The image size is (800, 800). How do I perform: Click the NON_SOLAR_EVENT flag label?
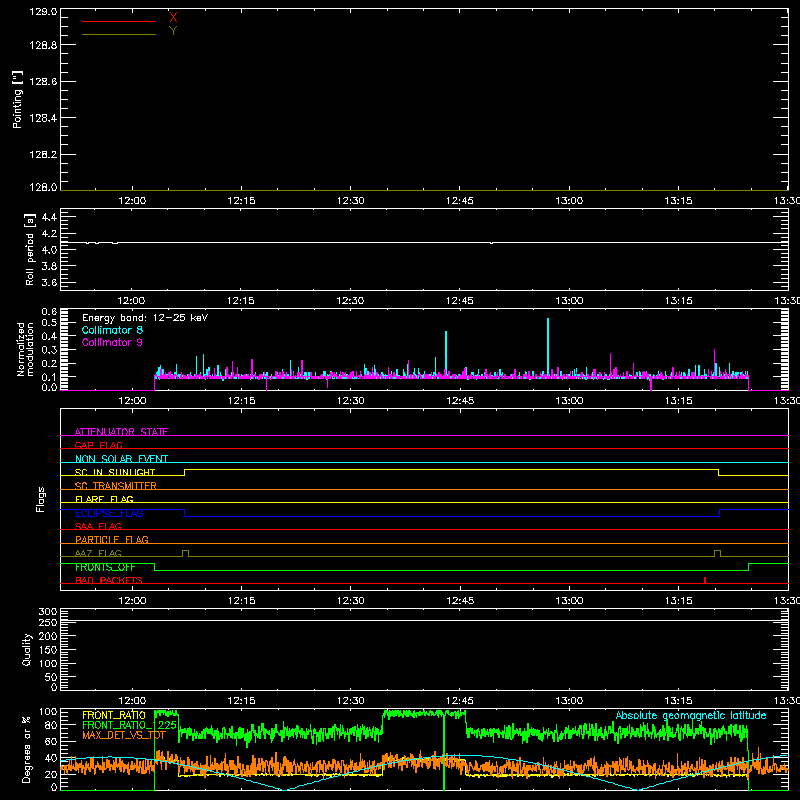[121, 459]
